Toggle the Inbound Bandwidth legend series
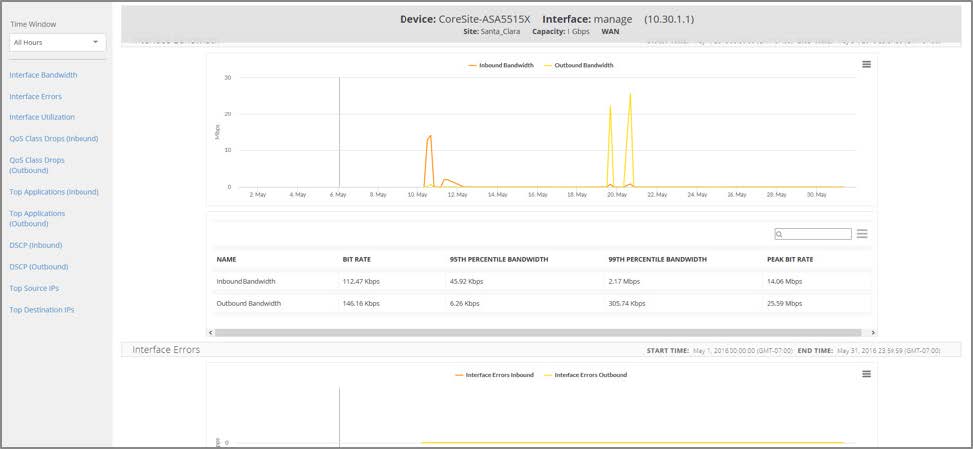The height and width of the screenshot is (449, 973). (x=500, y=65)
